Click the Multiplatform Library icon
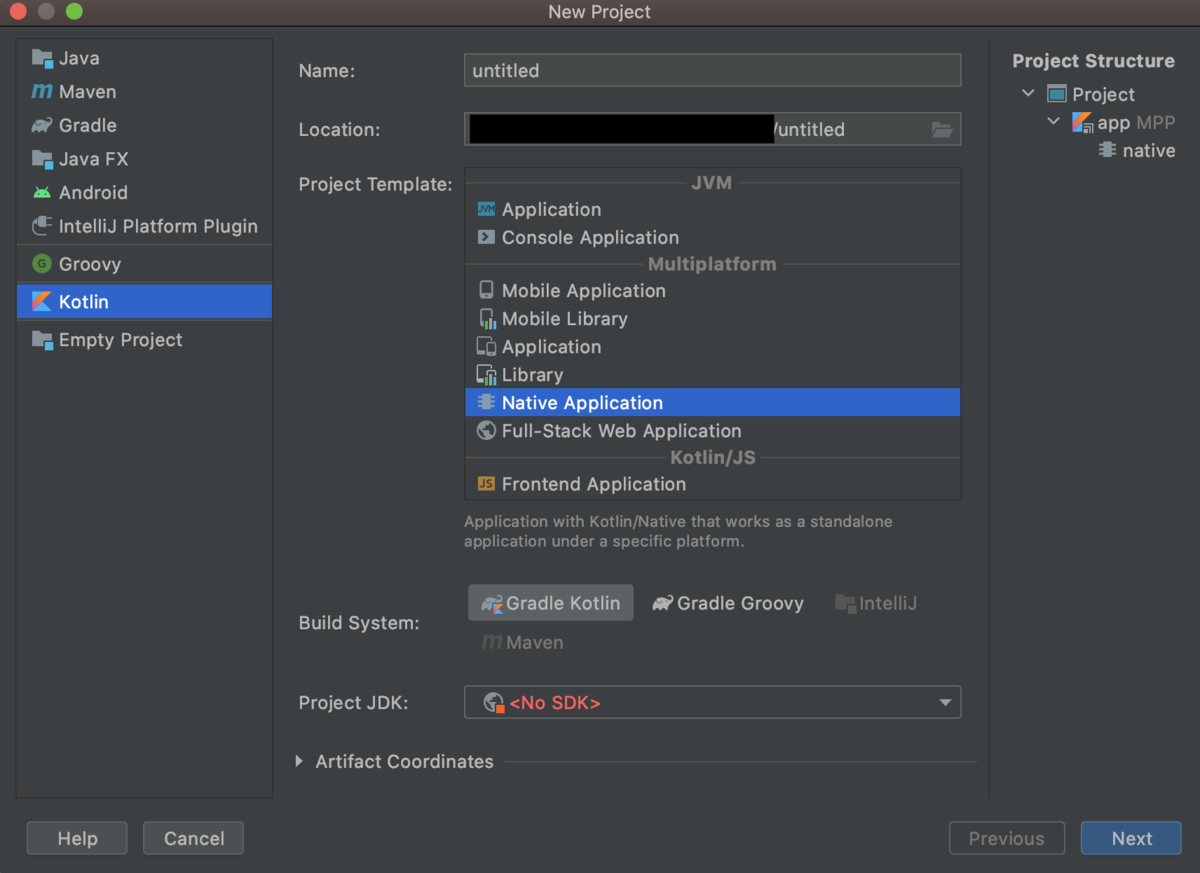The height and width of the screenshot is (873, 1200). pyautogui.click(x=487, y=375)
